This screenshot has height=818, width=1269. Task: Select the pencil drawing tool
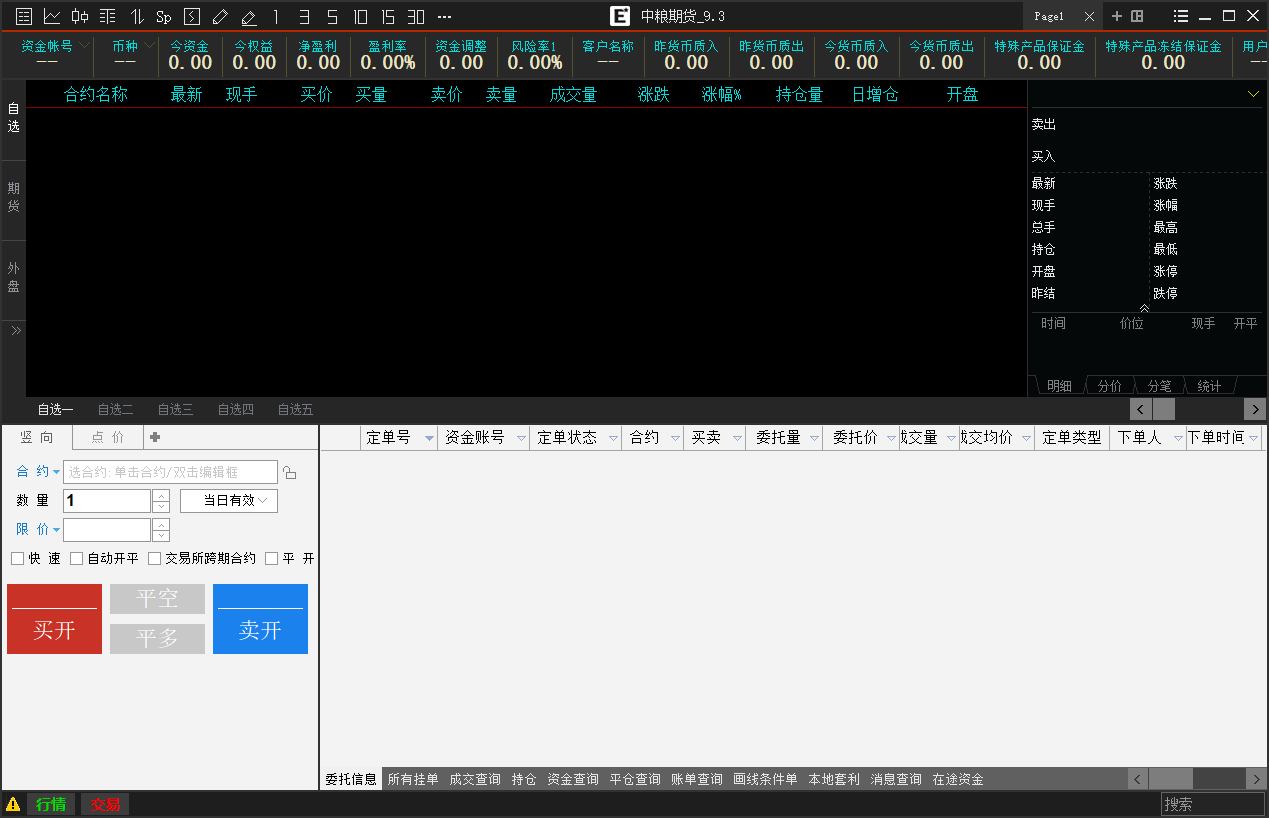[220, 16]
